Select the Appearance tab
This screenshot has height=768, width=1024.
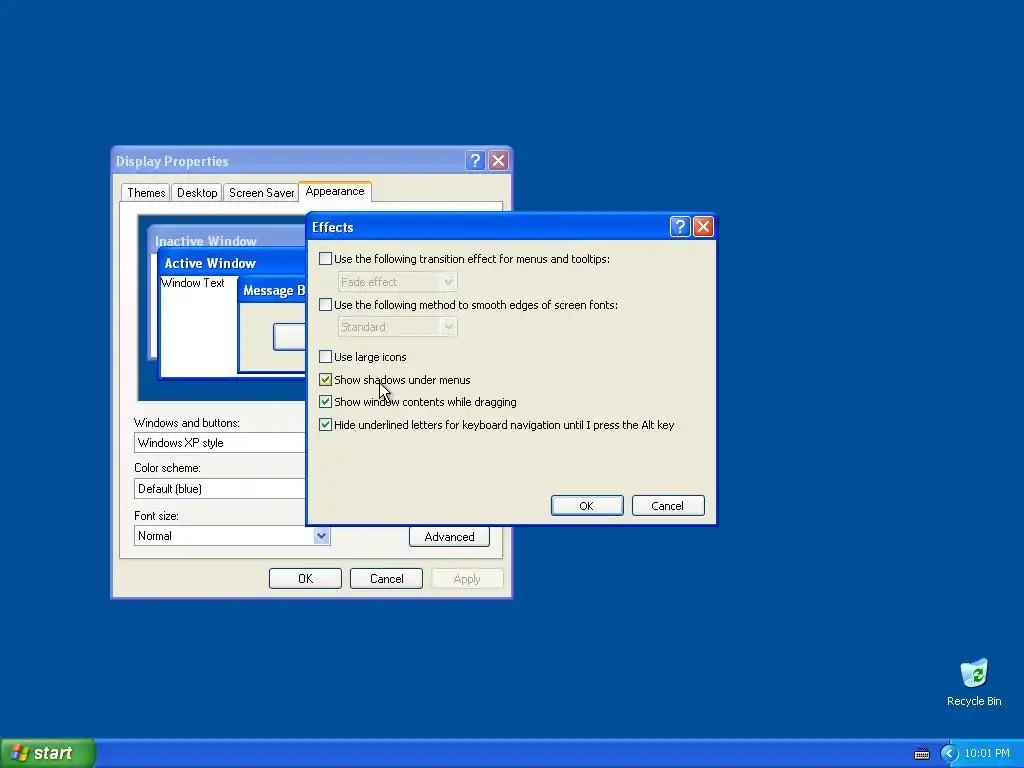(335, 191)
